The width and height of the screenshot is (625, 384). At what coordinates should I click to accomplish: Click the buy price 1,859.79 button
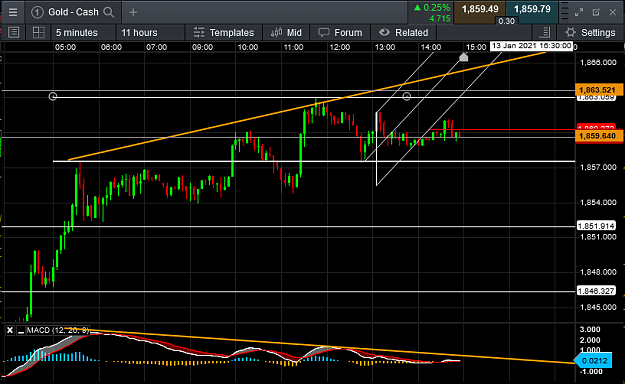(x=532, y=11)
